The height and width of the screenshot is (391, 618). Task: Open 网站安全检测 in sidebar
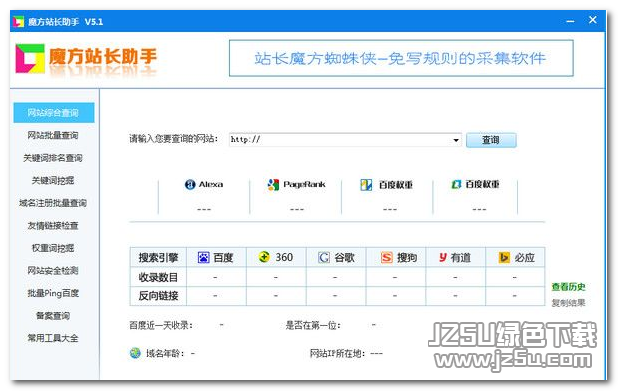(x=53, y=270)
